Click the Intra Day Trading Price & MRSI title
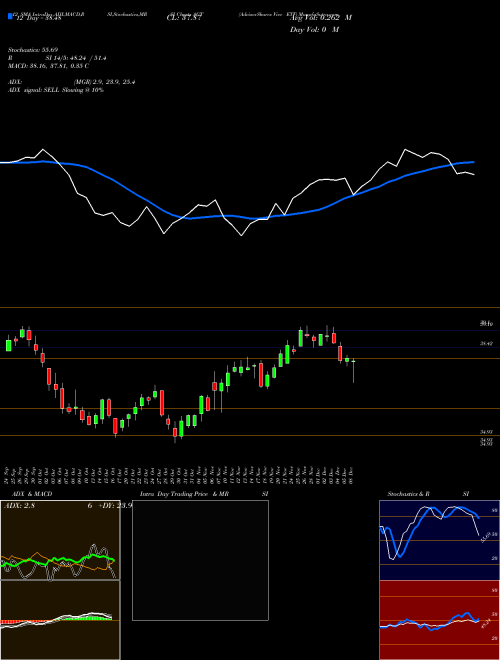Viewport: 500px width, 660px height. point(205,494)
